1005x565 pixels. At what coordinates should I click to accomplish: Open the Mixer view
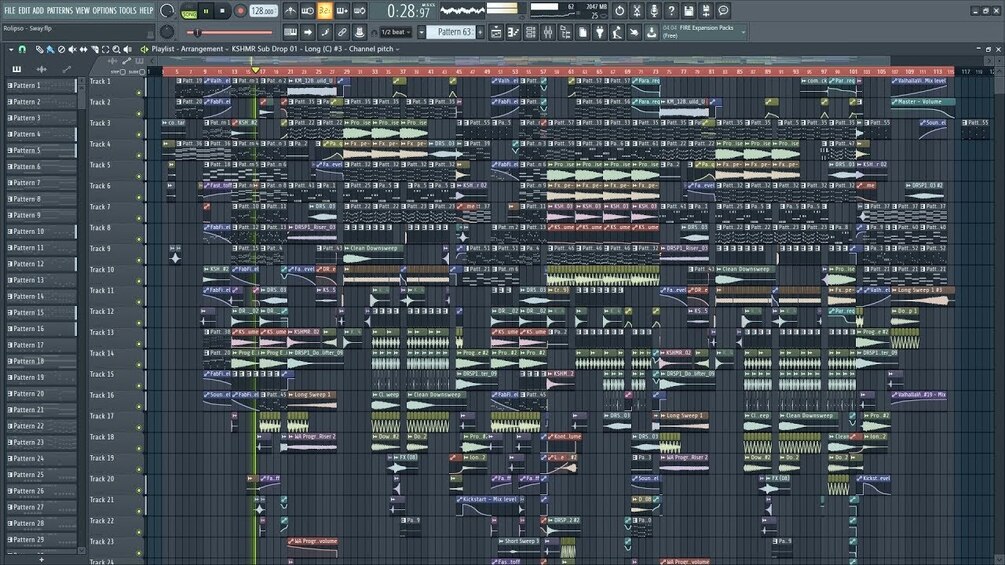548,31
